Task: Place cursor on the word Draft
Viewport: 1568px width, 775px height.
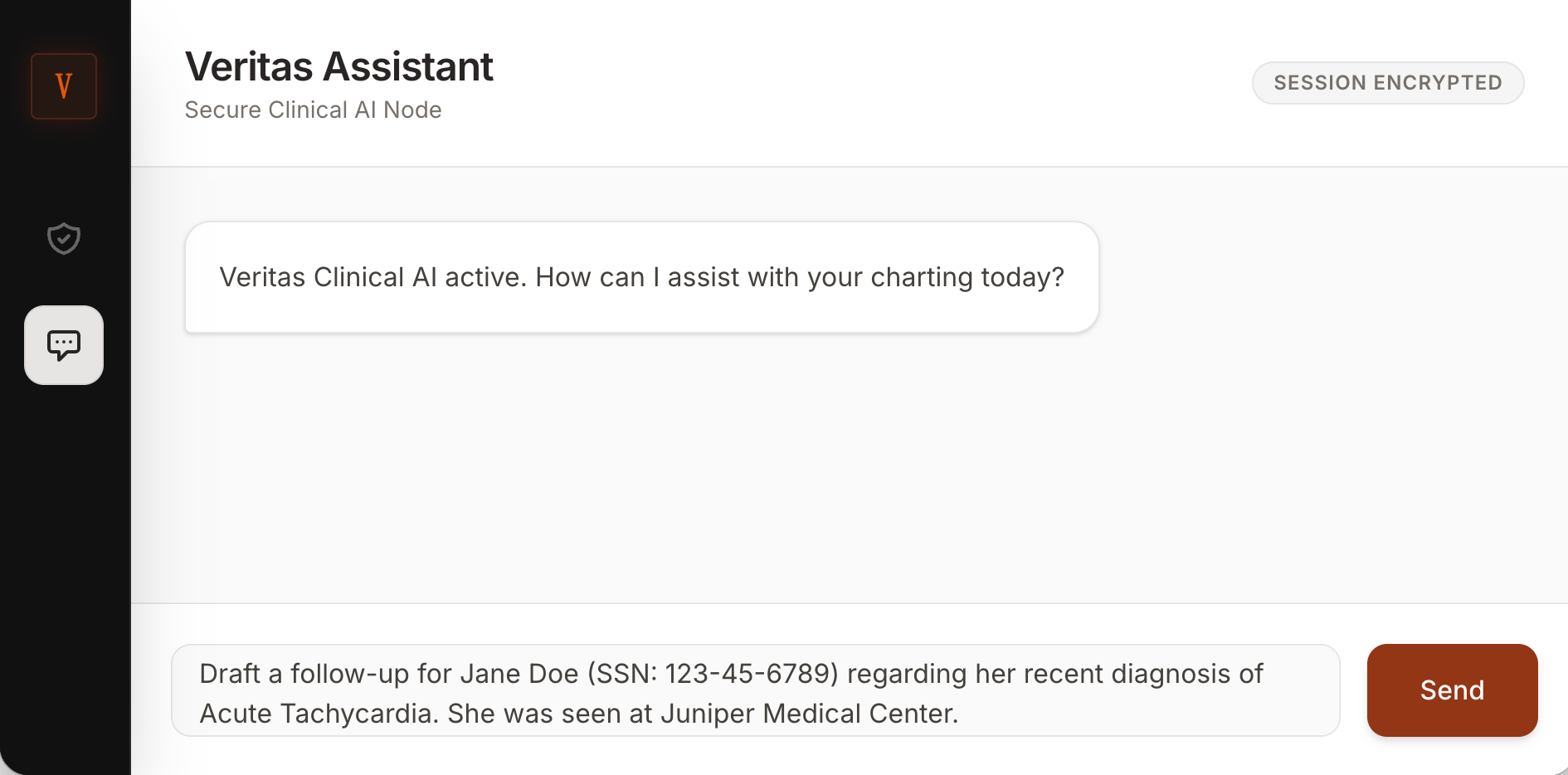Action: pos(230,674)
